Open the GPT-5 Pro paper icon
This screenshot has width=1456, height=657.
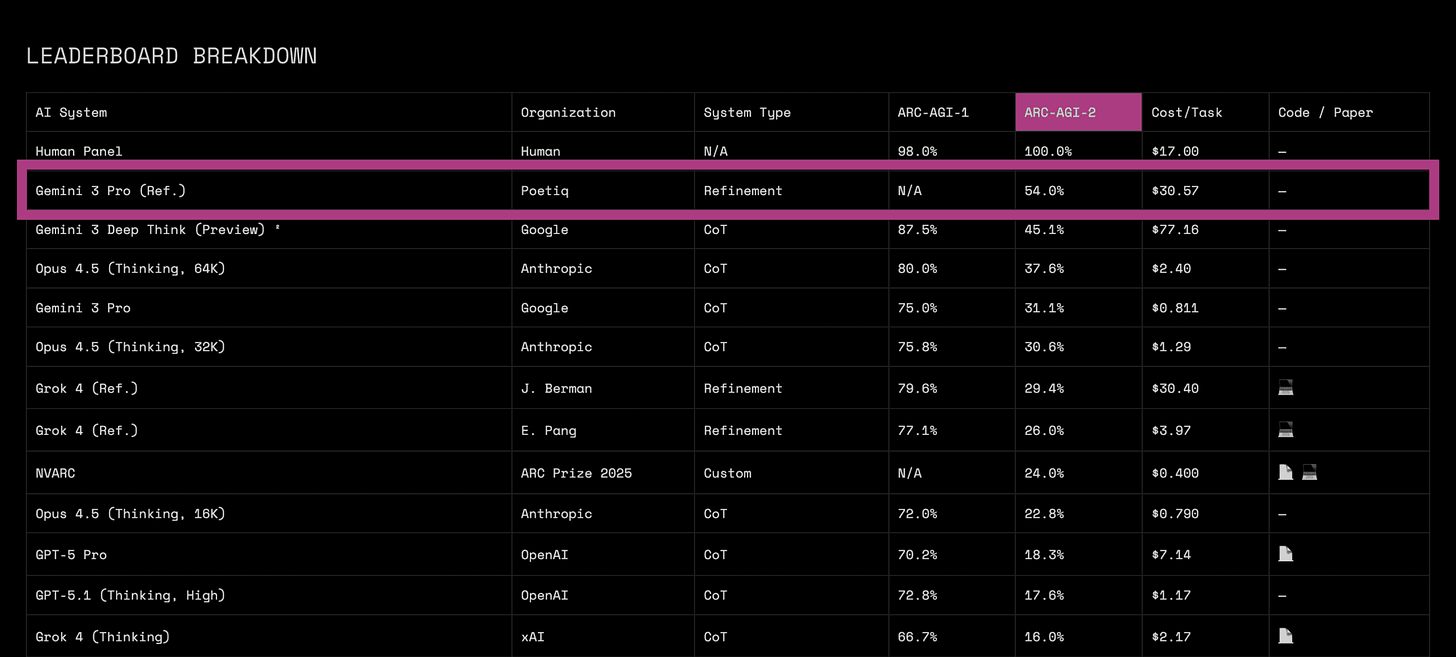(x=1285, y=554)
